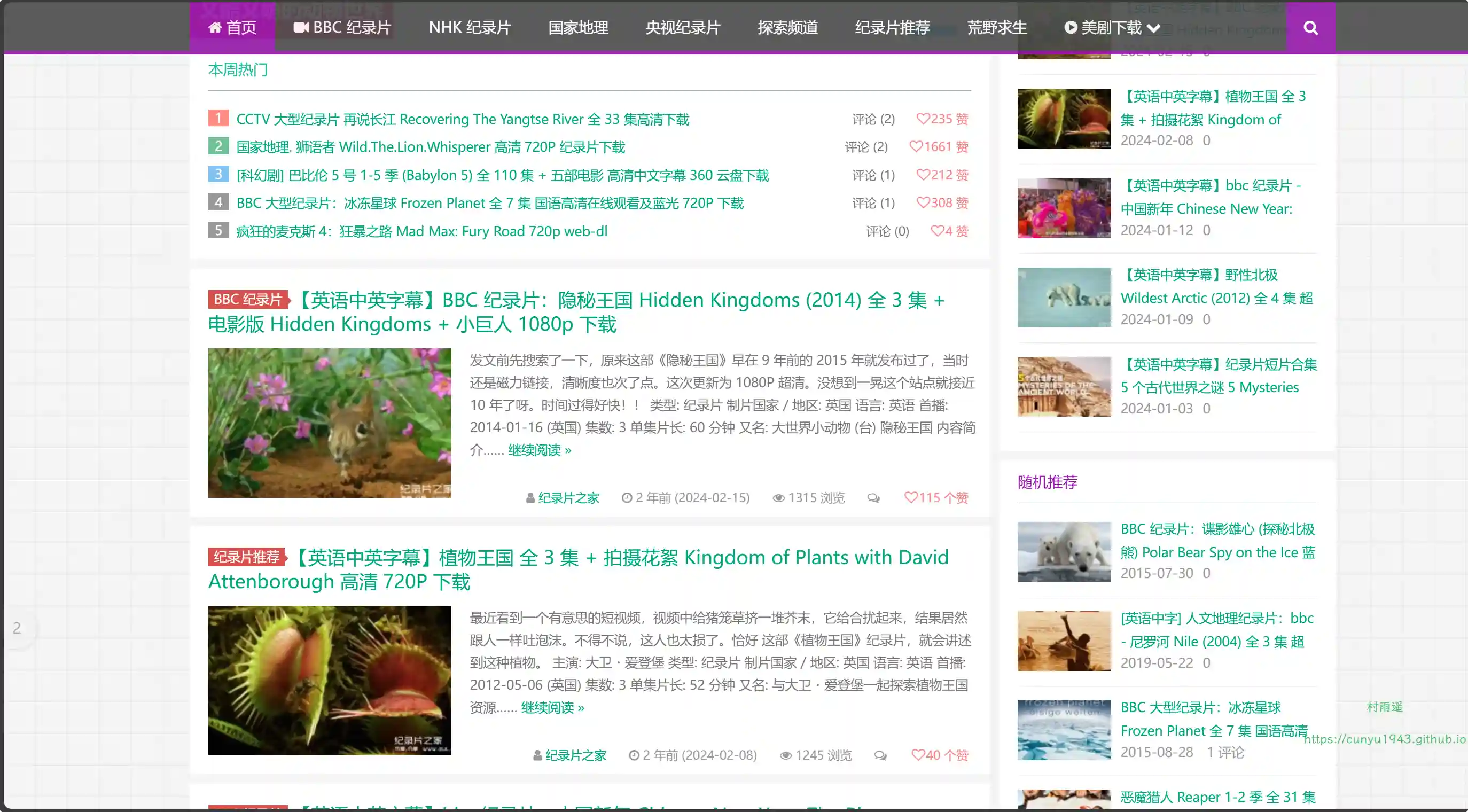Open the NHK 纪录片 menu item
1468x812 pixels.
[470, 27]
